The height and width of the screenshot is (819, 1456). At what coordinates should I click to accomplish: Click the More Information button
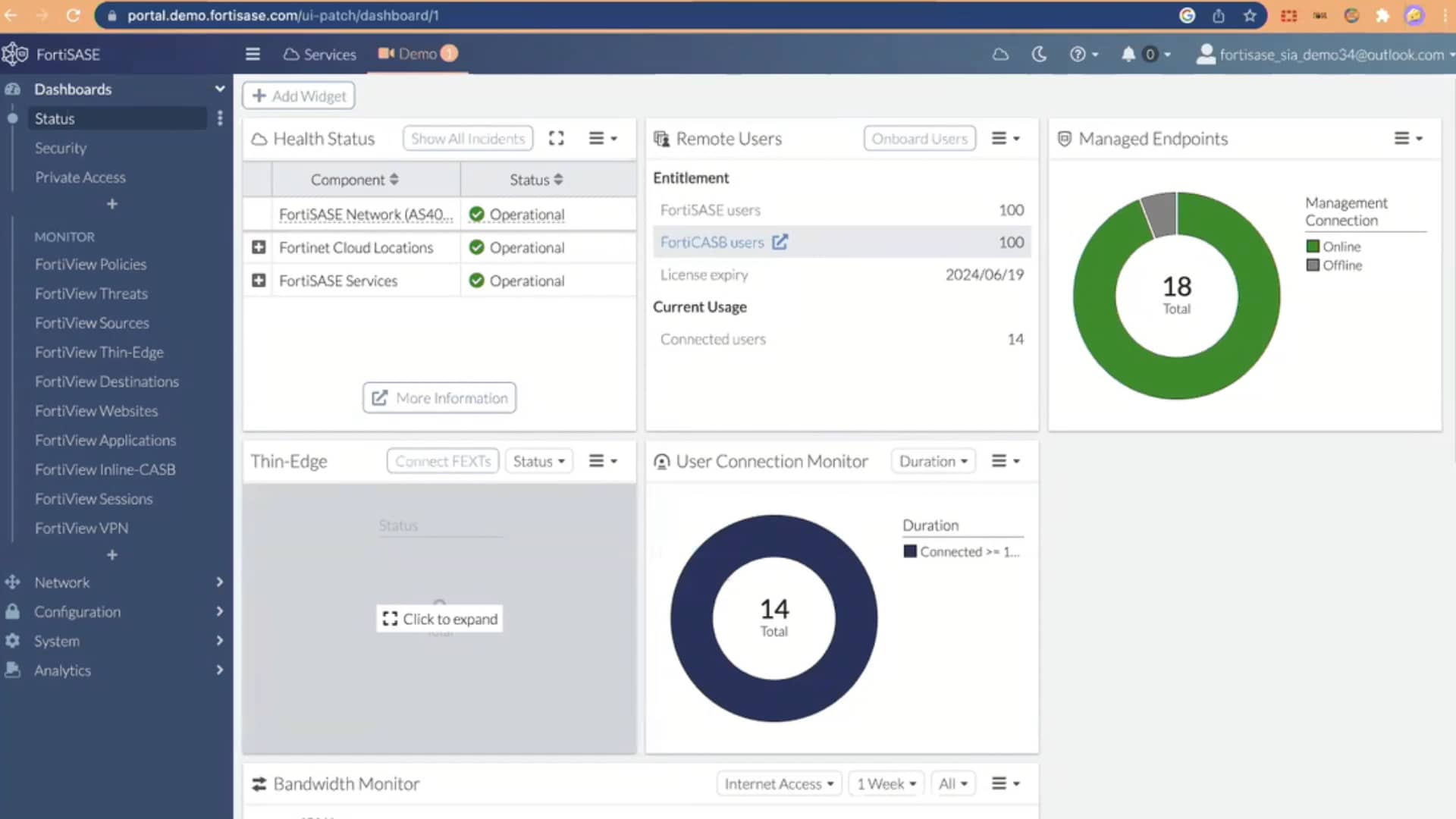point(438,397)
